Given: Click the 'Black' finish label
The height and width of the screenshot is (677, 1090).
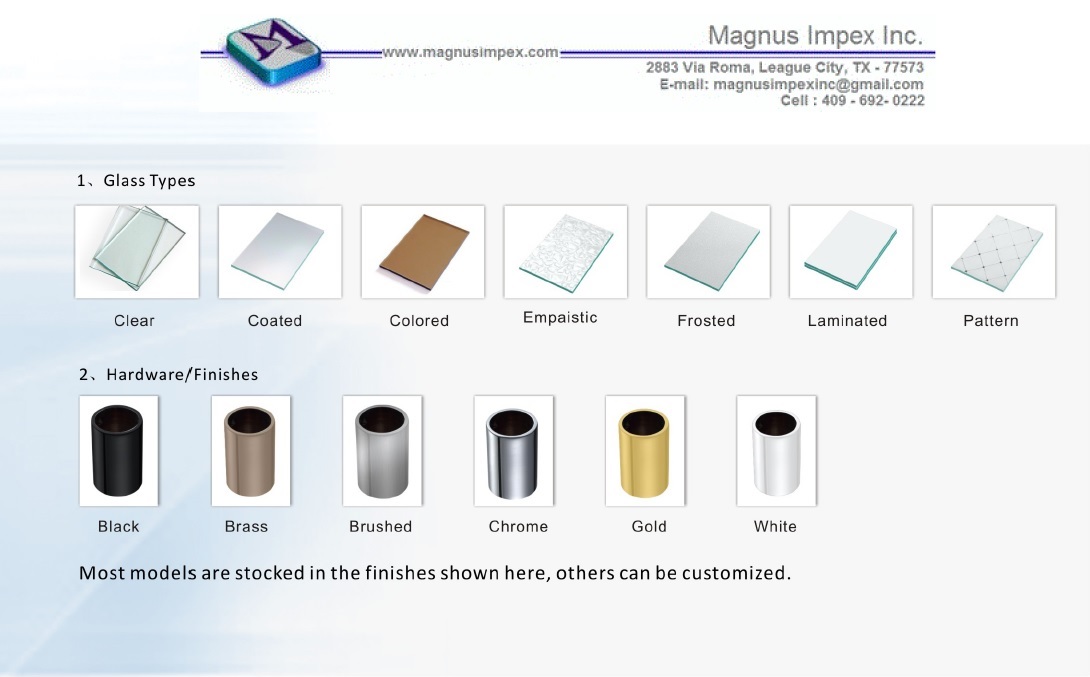Looking at the screenshot, I should tap(118, 526).
